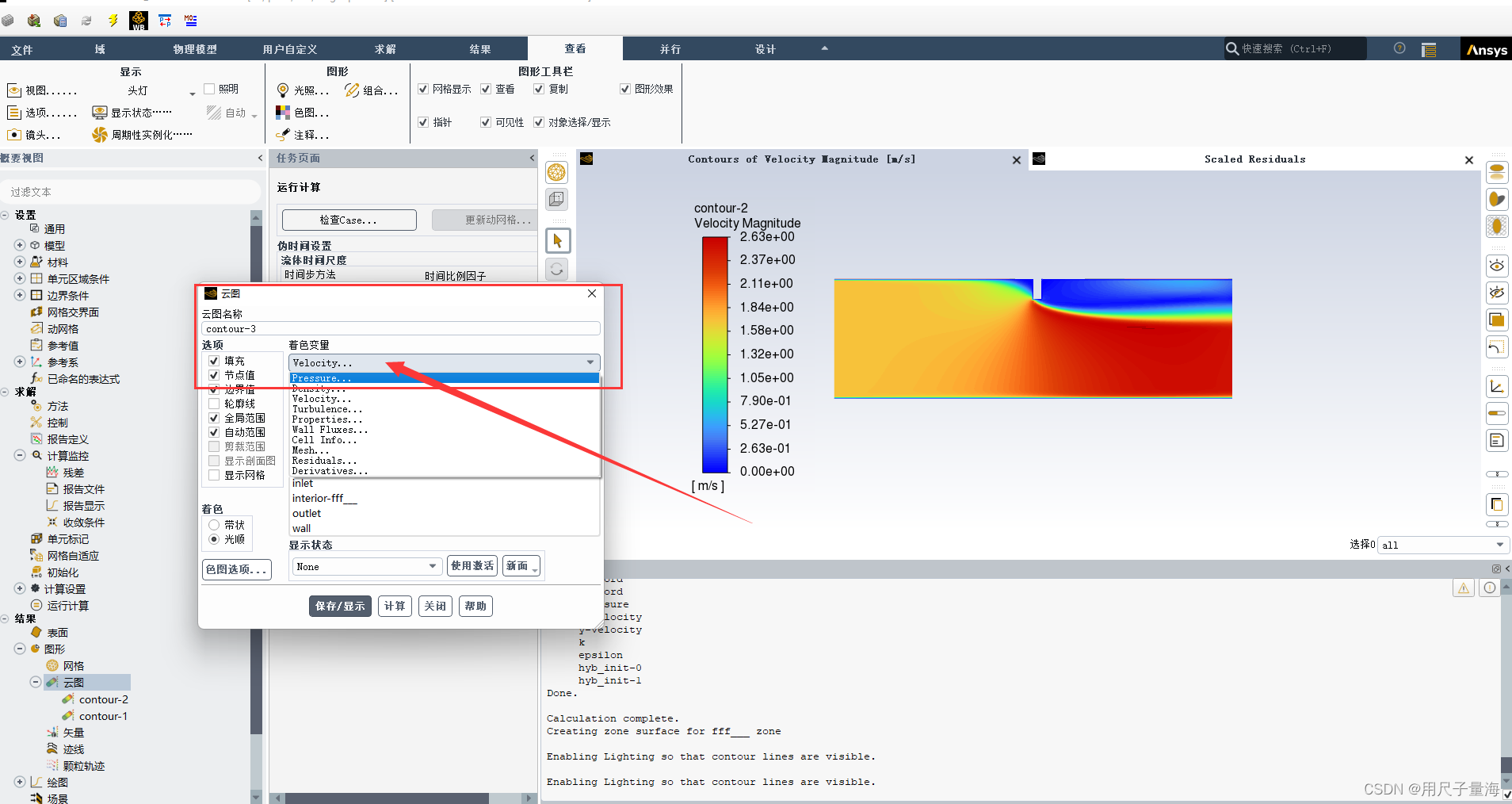
Task: Switch to the 并行 (Parallel) ribbon tab
Action: click(x=670, y=49)
